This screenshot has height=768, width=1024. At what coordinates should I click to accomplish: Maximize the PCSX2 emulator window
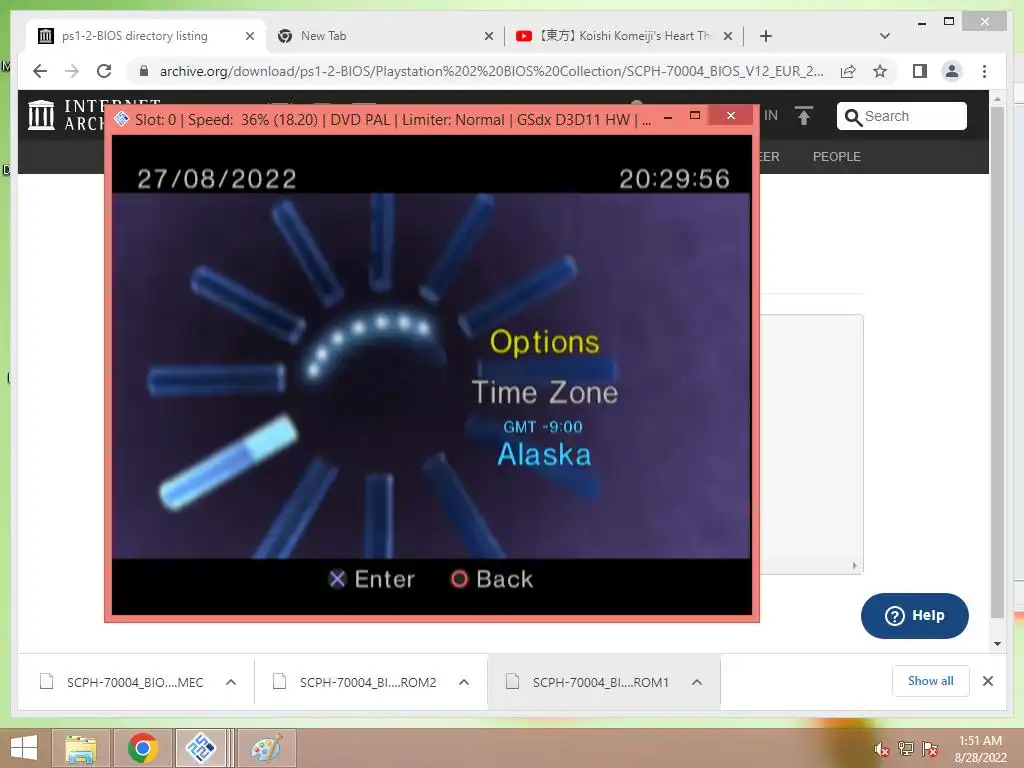coord(695,116)
